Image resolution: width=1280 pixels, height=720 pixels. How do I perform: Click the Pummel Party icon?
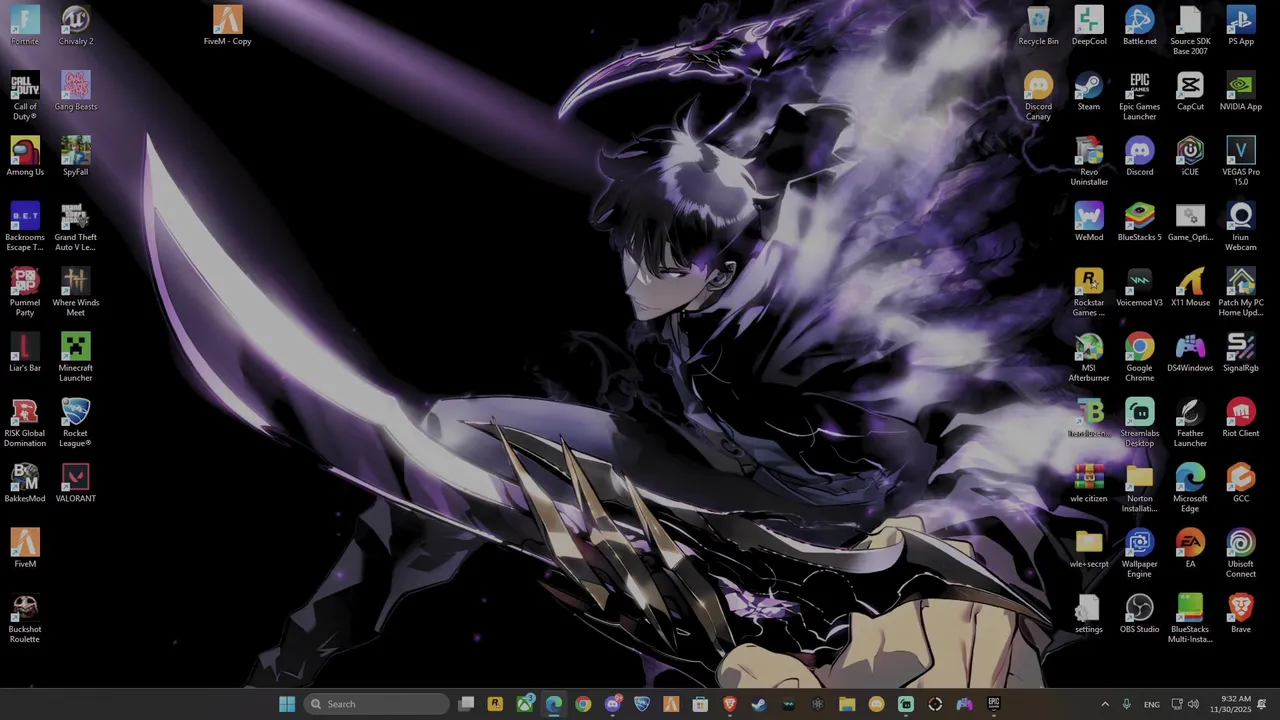(x=25, y=292)
